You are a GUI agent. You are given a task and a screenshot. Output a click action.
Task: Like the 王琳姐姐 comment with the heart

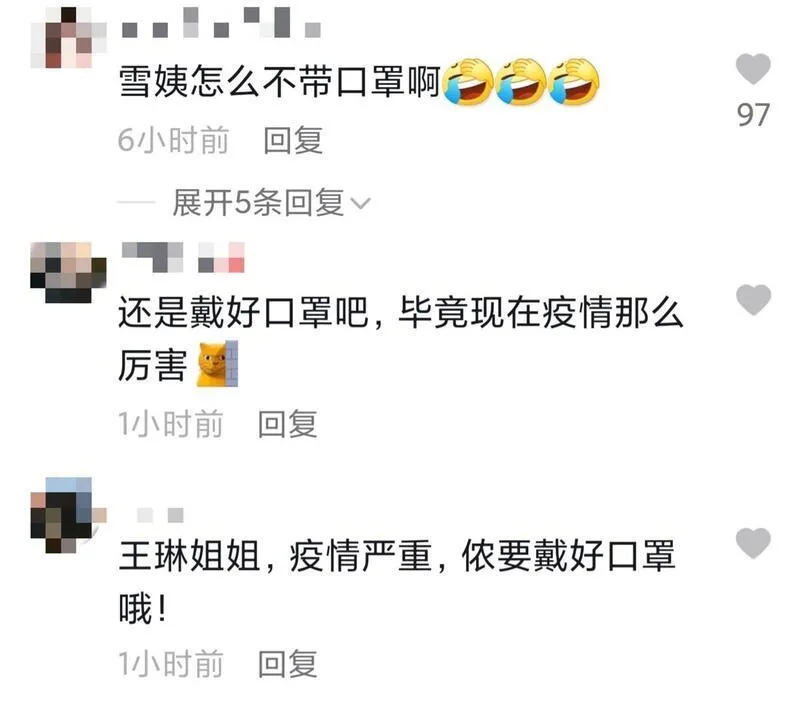753,543
